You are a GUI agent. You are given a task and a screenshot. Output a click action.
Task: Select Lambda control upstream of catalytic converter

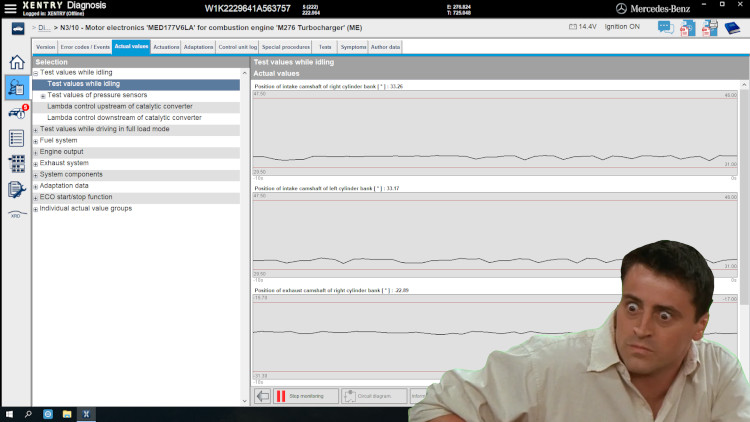tap(120, 106)
